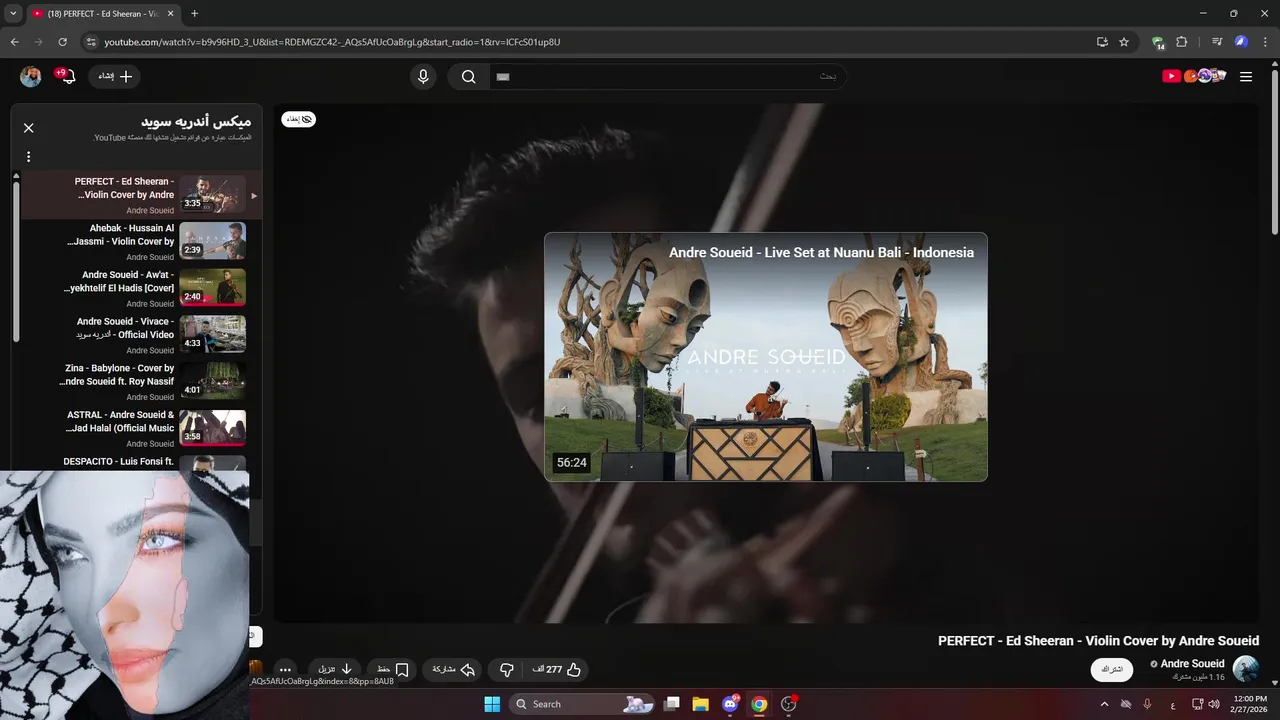Viewport: 1280px width, 720px height.
Task: Select DESPACITO - Luis Fonsi playlist title
Action: (x=118, y=462)
